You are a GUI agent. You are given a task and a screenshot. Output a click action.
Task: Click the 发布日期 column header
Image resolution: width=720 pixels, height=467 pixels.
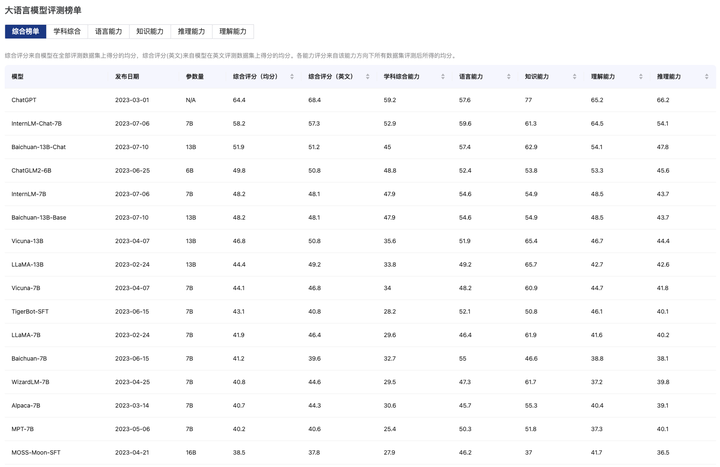click(x=127, y=77)
